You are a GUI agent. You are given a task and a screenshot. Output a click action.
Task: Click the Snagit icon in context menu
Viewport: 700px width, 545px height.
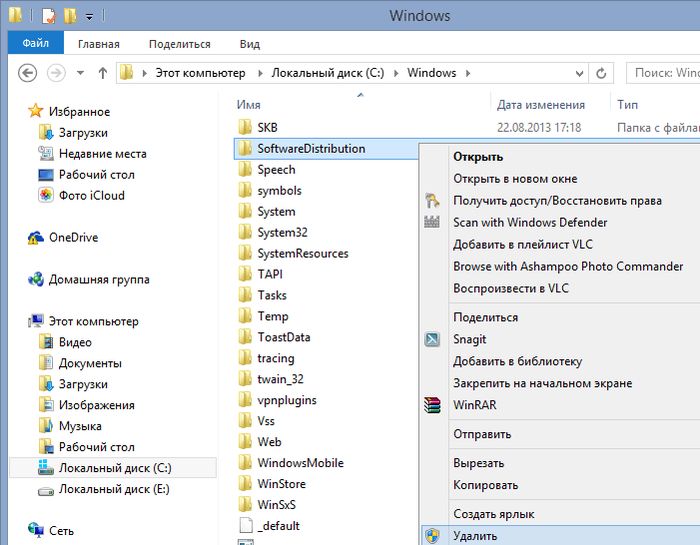(x=432, y=339)
